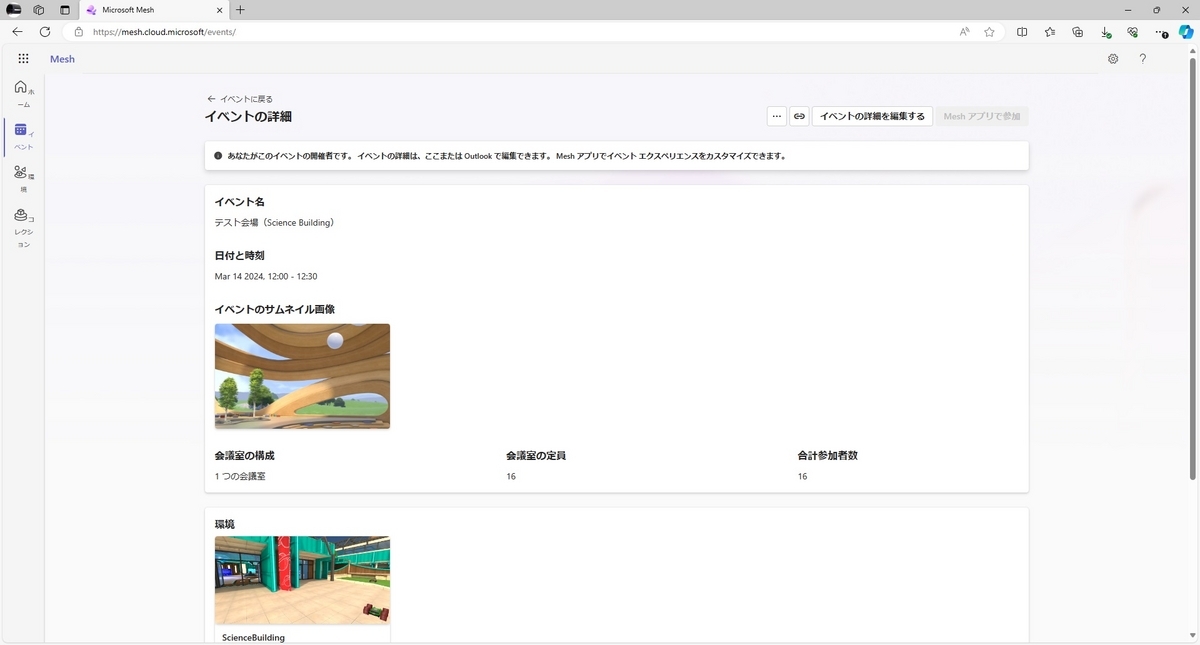
Task: Click the Mesh アプリで参加 button
Action: tap(982, 116)
